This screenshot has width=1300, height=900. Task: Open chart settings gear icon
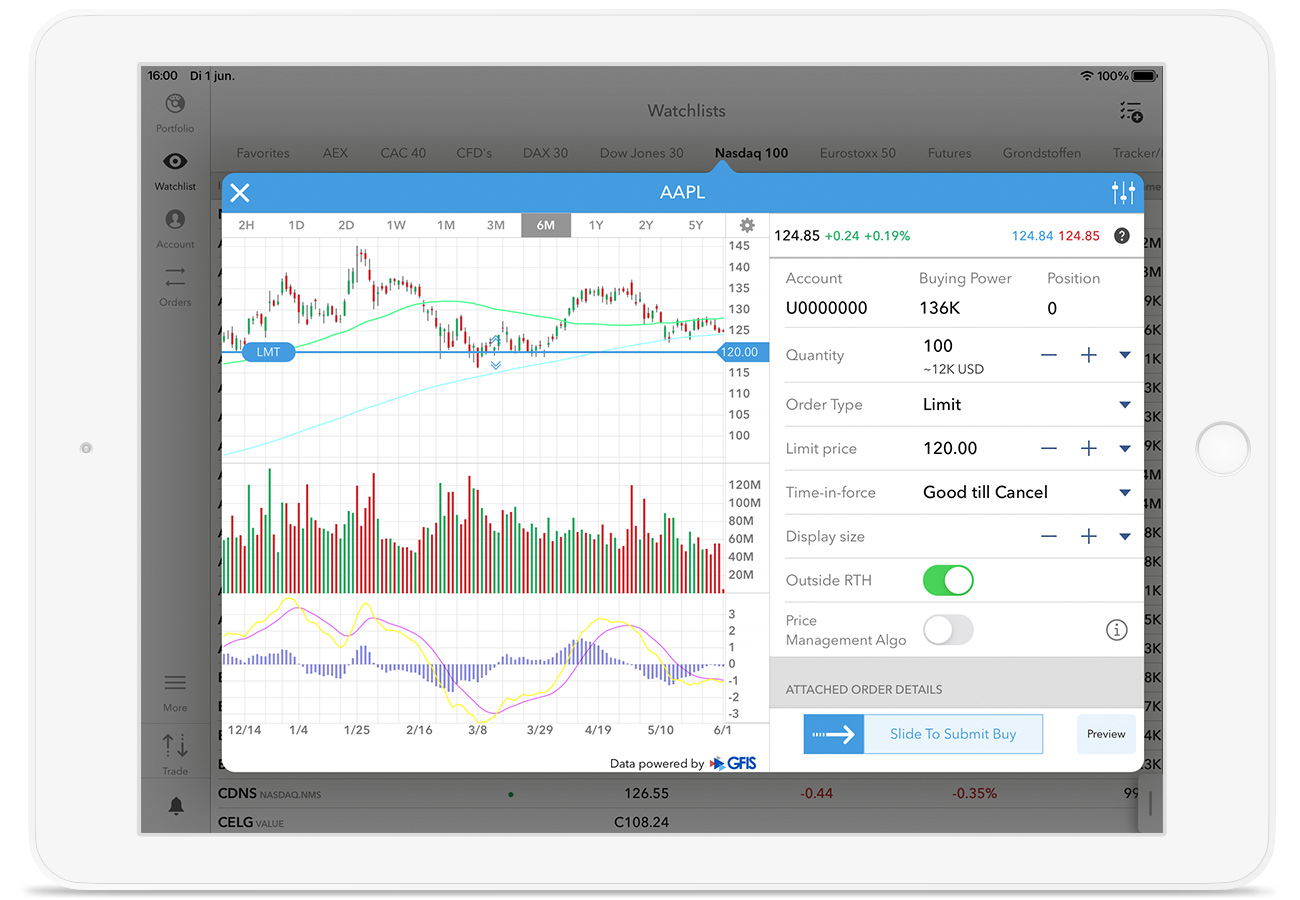pyautogui.click(x=747, y=225)
